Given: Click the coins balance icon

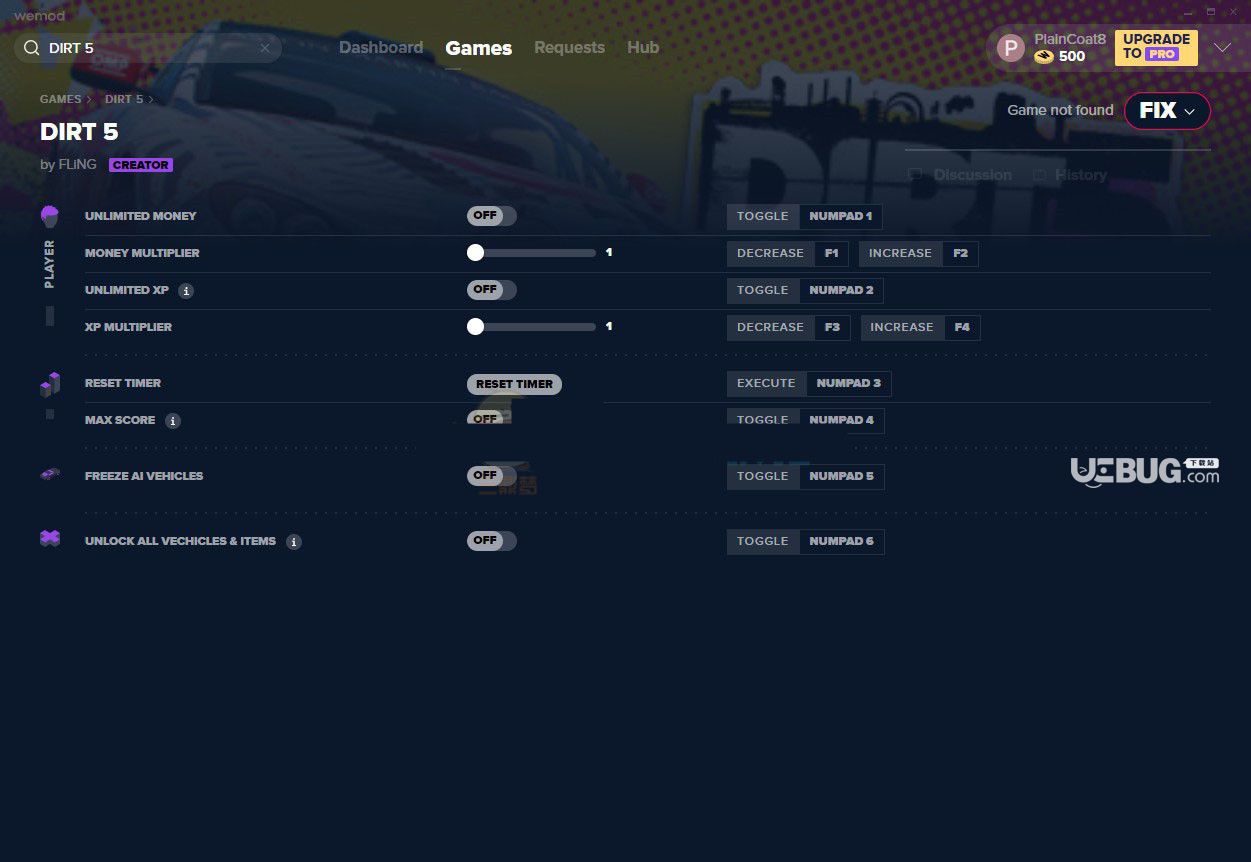Looking at the screenshot, I should [1044, 57].
